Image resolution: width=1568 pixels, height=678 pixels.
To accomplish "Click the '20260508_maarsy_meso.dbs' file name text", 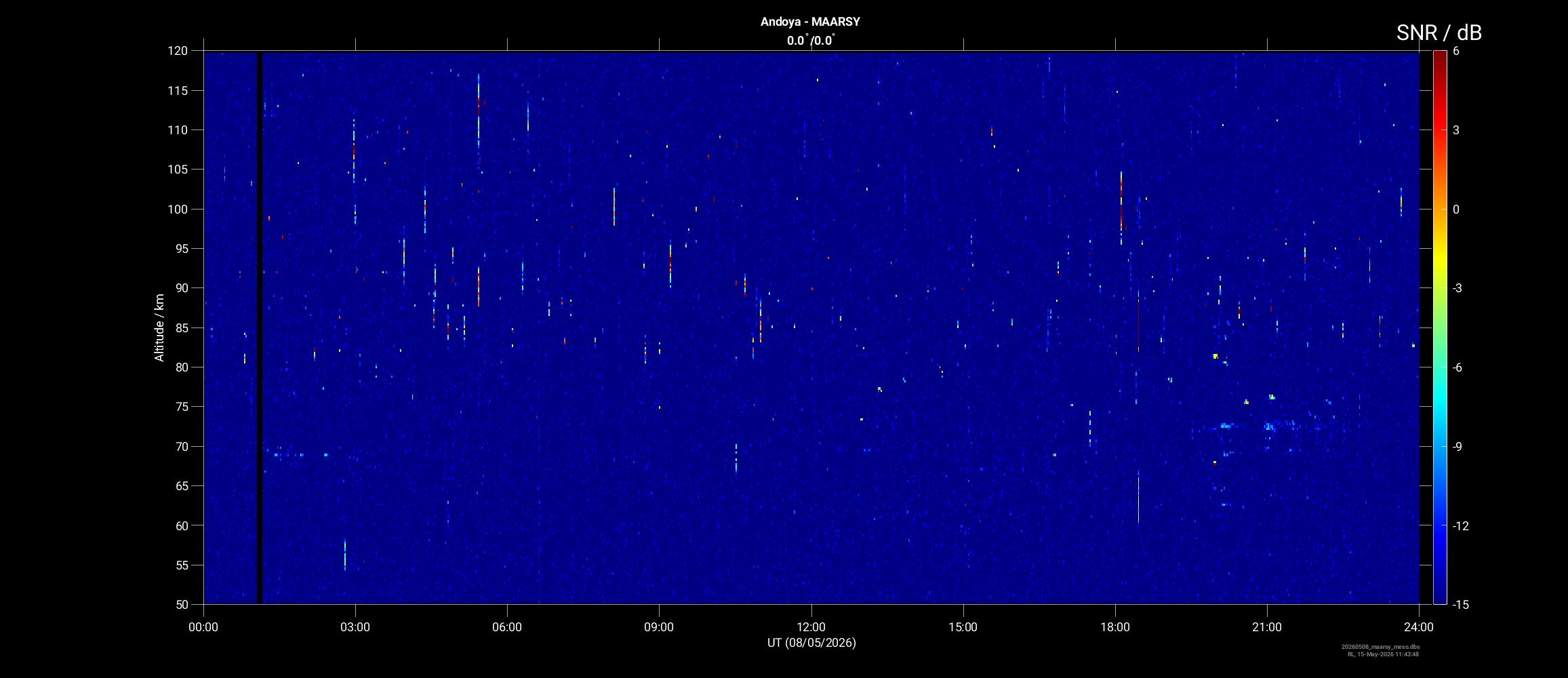I will tap(1380, 647).
